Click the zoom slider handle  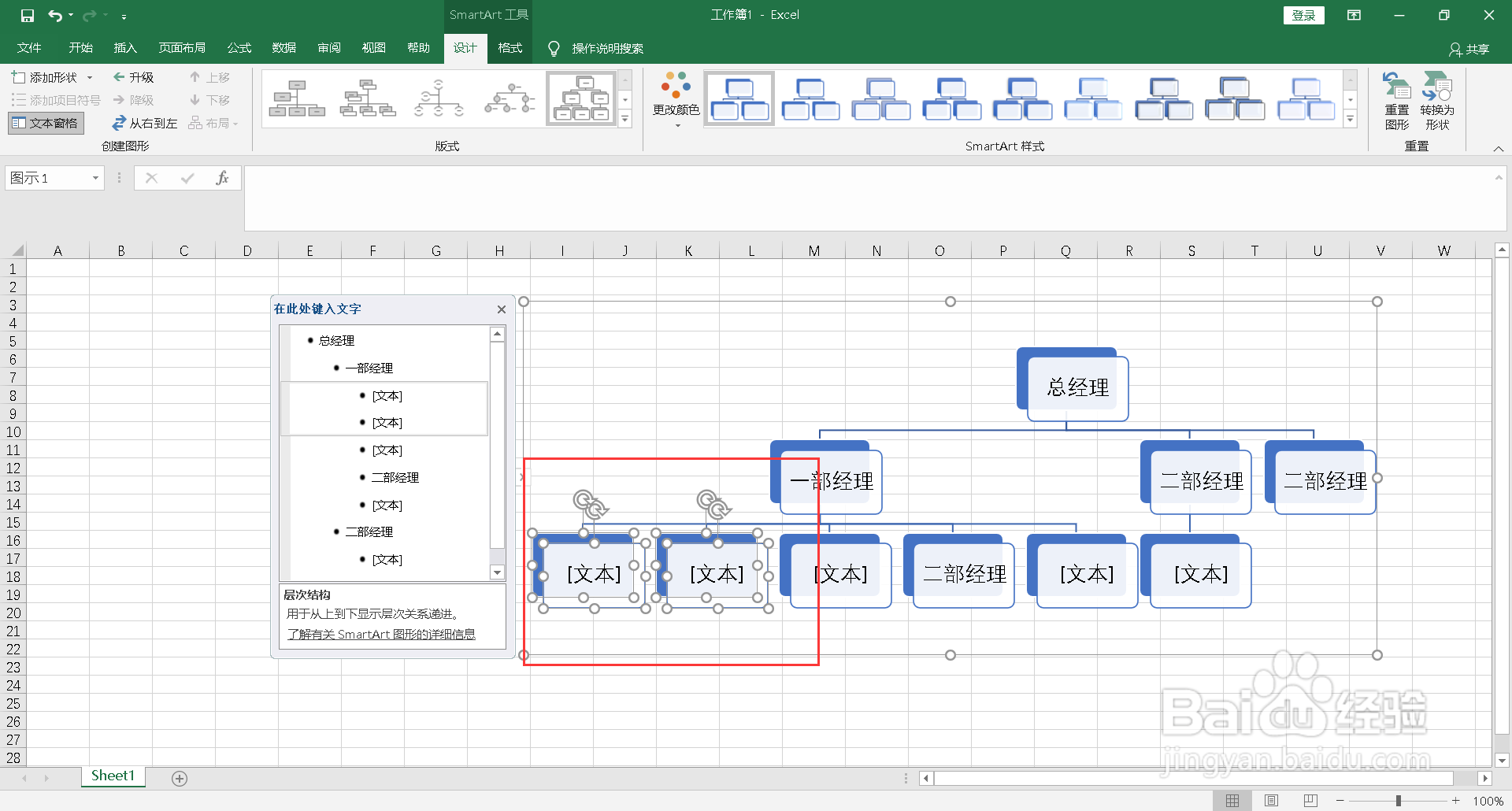coord(1399,801)
